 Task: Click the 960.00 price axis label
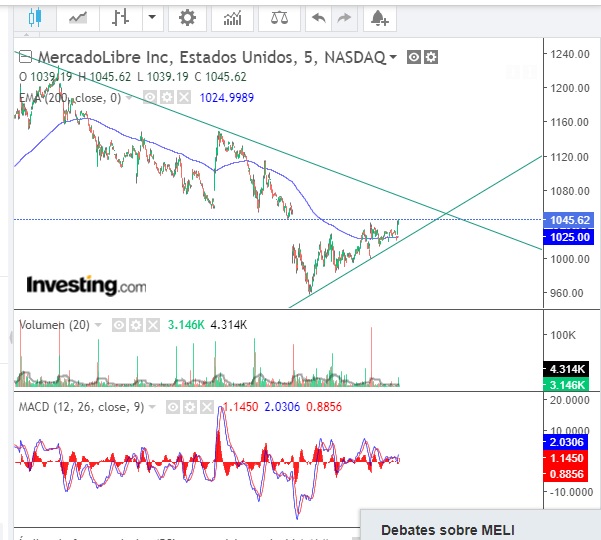pyautogui.click(x=567, y=293)
